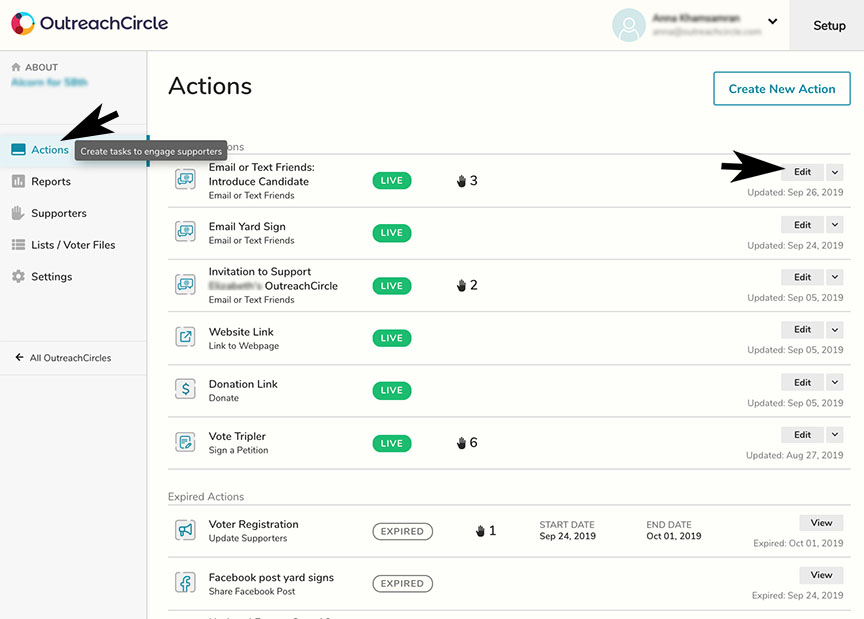Edit the Donation Link action
This screenshot has width=864, height=619.
coord(802,382)
